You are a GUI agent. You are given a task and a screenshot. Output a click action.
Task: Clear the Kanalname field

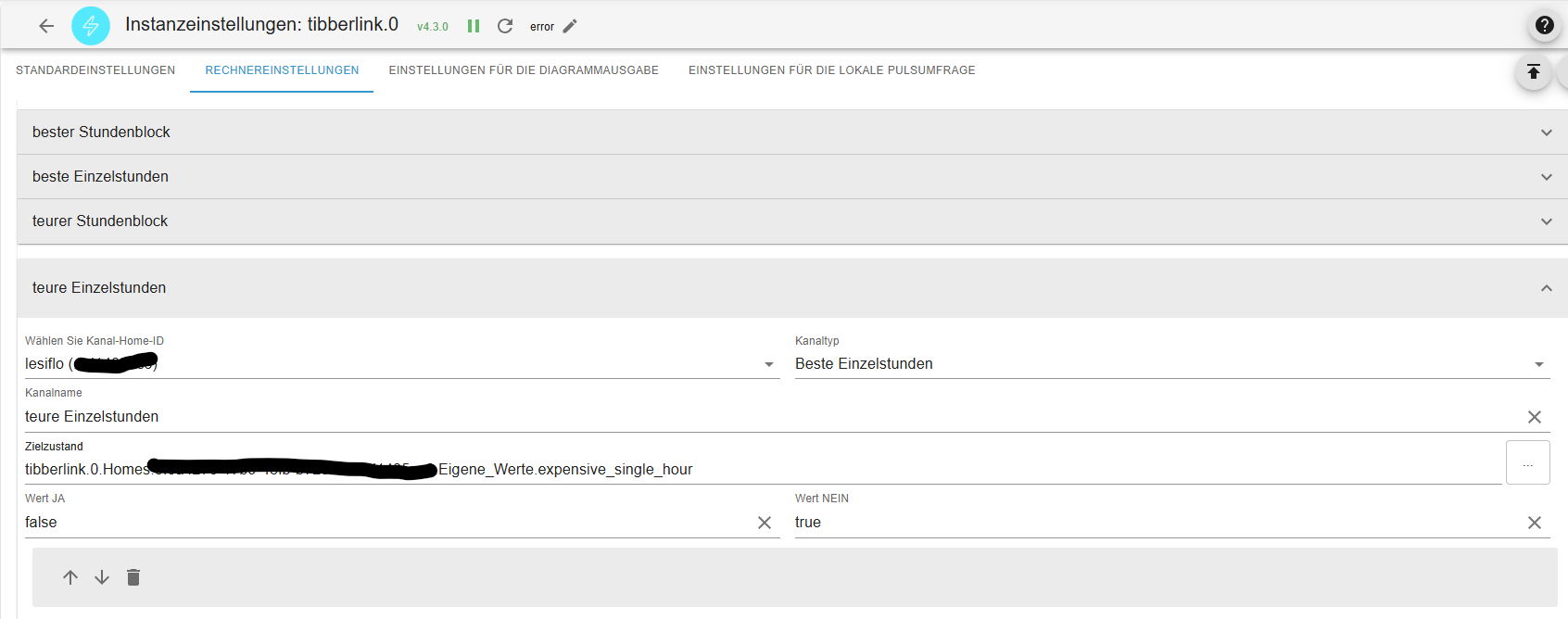point(1534,417)
